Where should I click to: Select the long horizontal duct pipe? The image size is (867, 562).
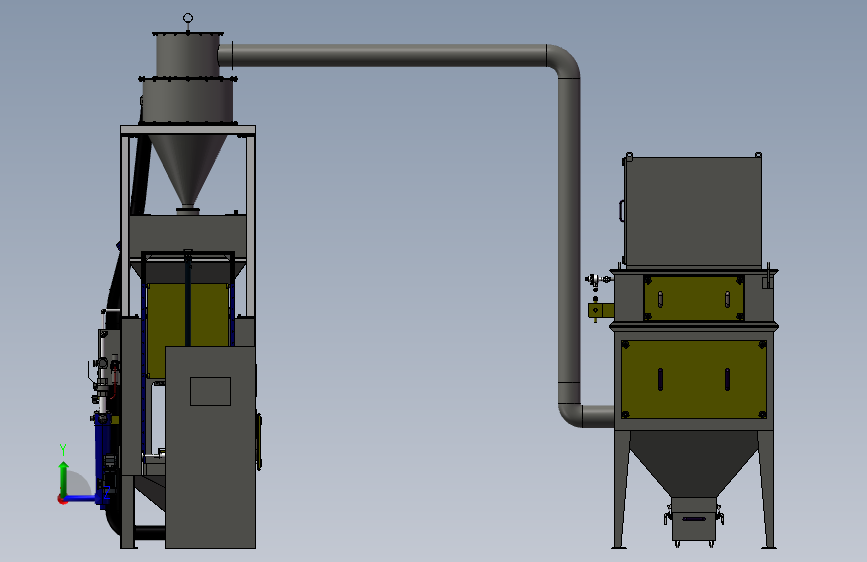pos(390,55)
